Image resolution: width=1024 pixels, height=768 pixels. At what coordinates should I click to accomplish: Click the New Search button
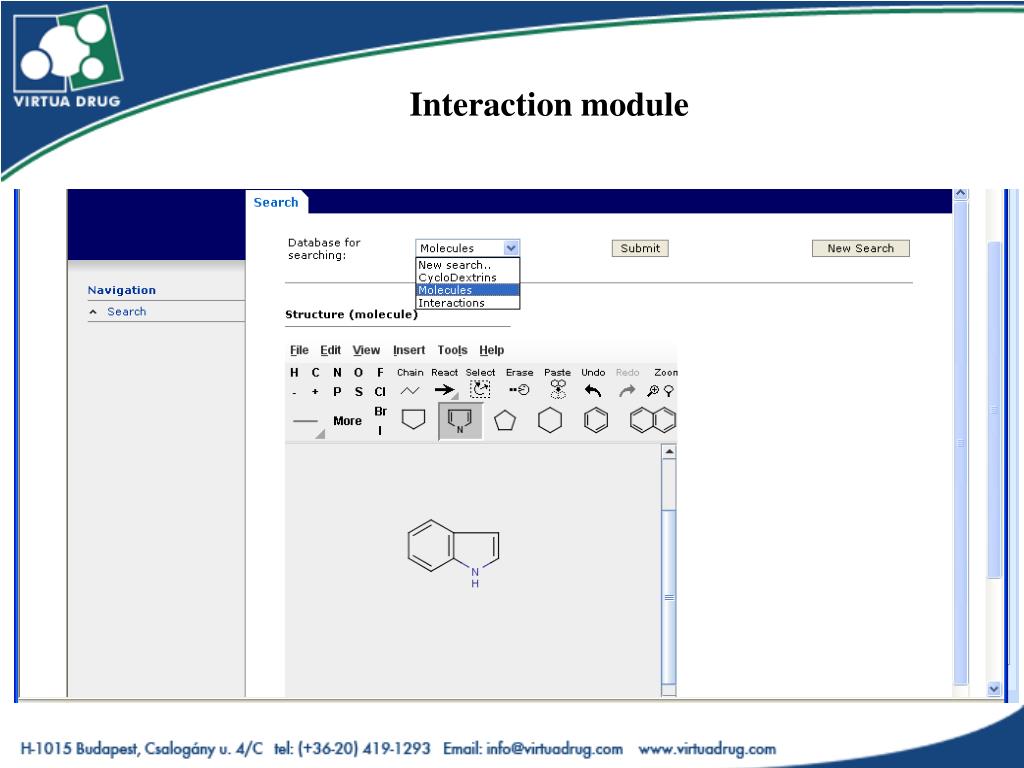(x=860, y=248)
